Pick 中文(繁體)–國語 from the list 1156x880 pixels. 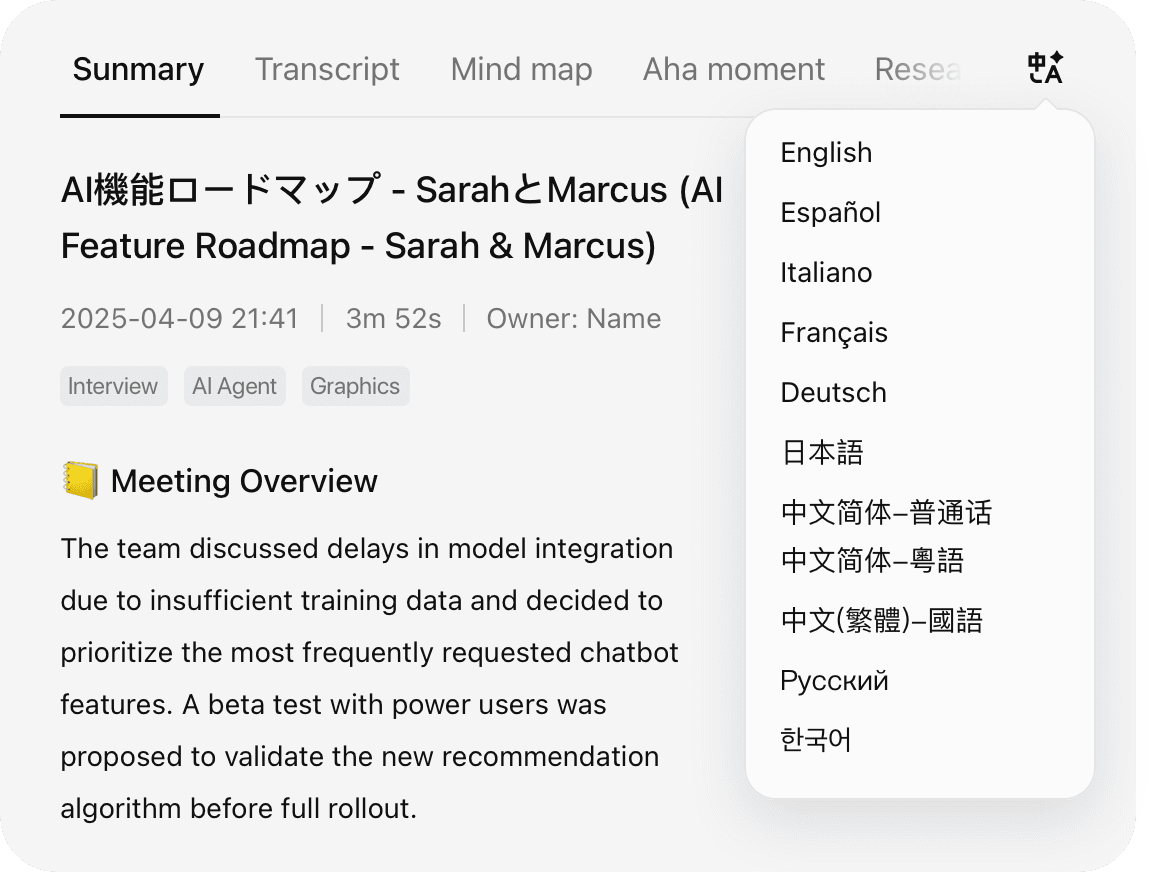tap(881, 621)
